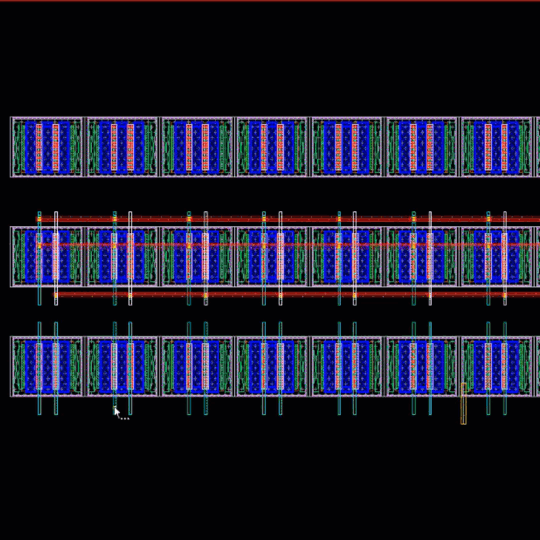Viewport: 540px width, 540px height.
Task: Select the seventh transistor cell in top row
Action: tap(496, 147)
